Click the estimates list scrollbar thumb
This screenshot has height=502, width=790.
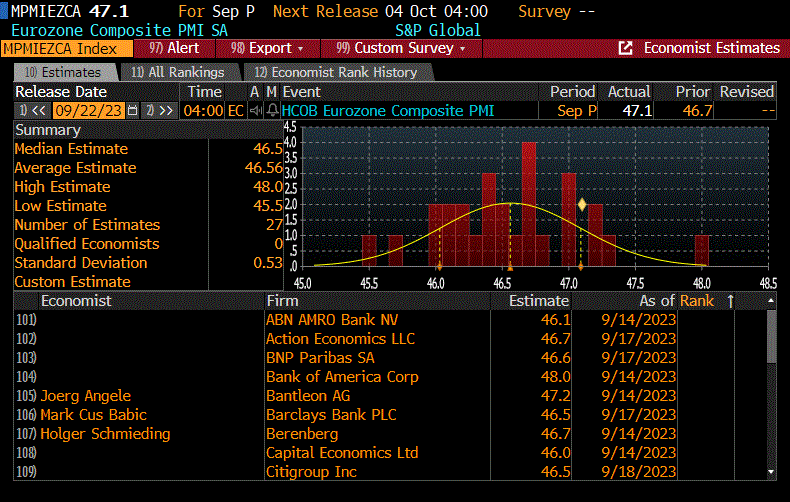pos(771,336)
